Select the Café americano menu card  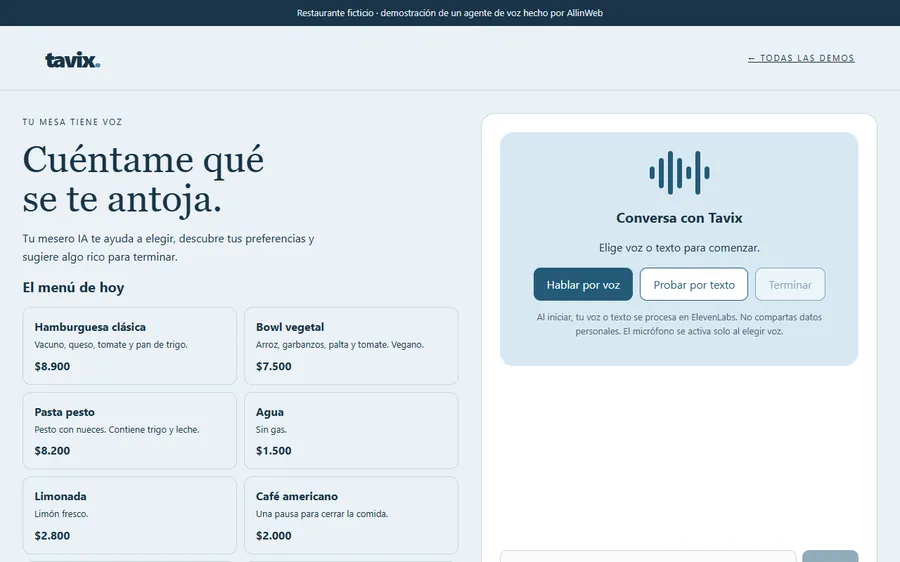pyautogui.click(x=351, y=515)
